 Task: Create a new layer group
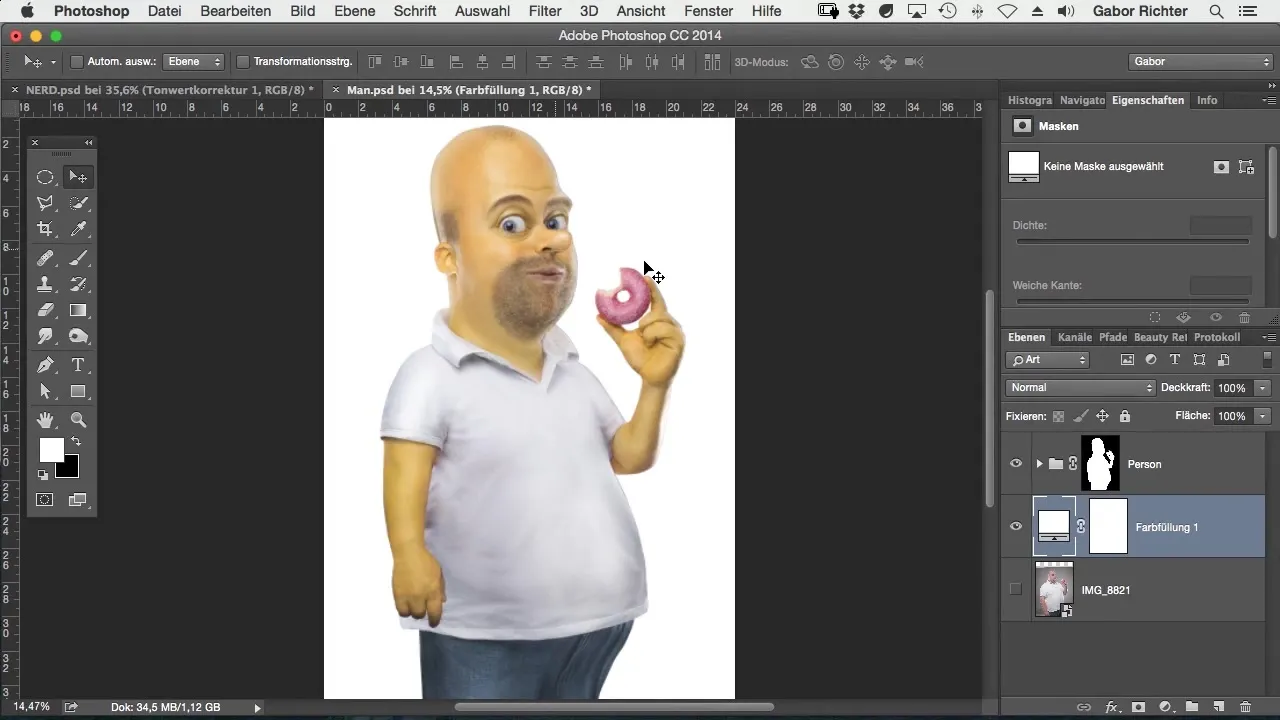click(x=1192, y=707)
